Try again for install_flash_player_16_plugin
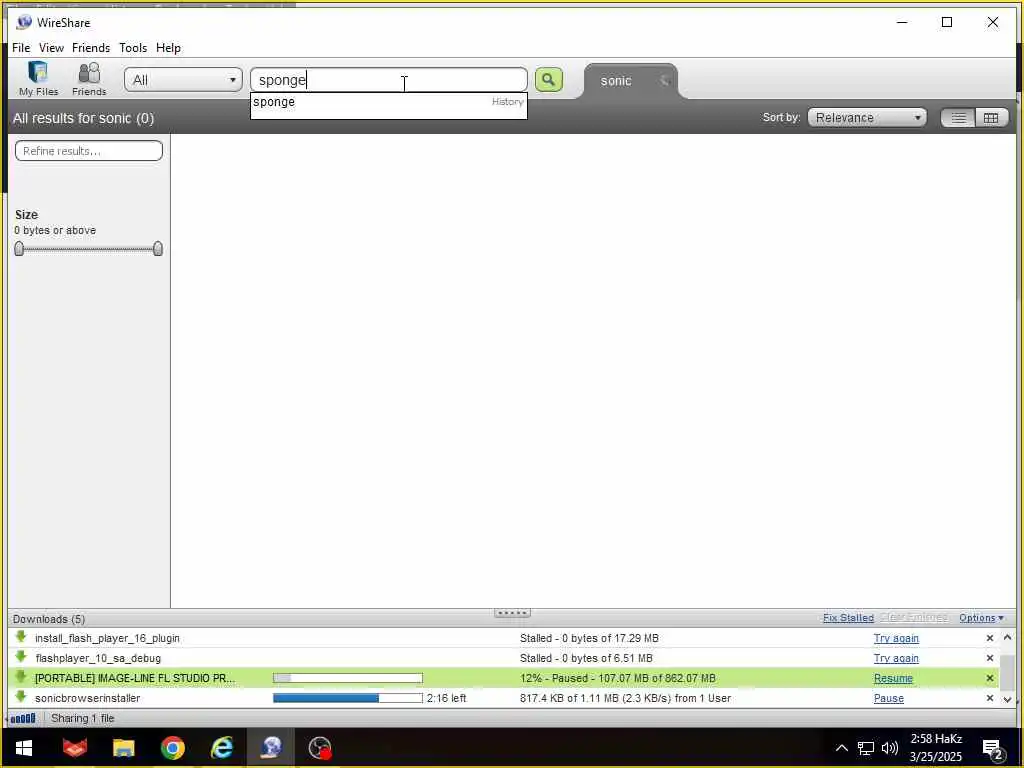This screenshot has width=1024, height=768. pyautogui.click(x=896, y=638)
